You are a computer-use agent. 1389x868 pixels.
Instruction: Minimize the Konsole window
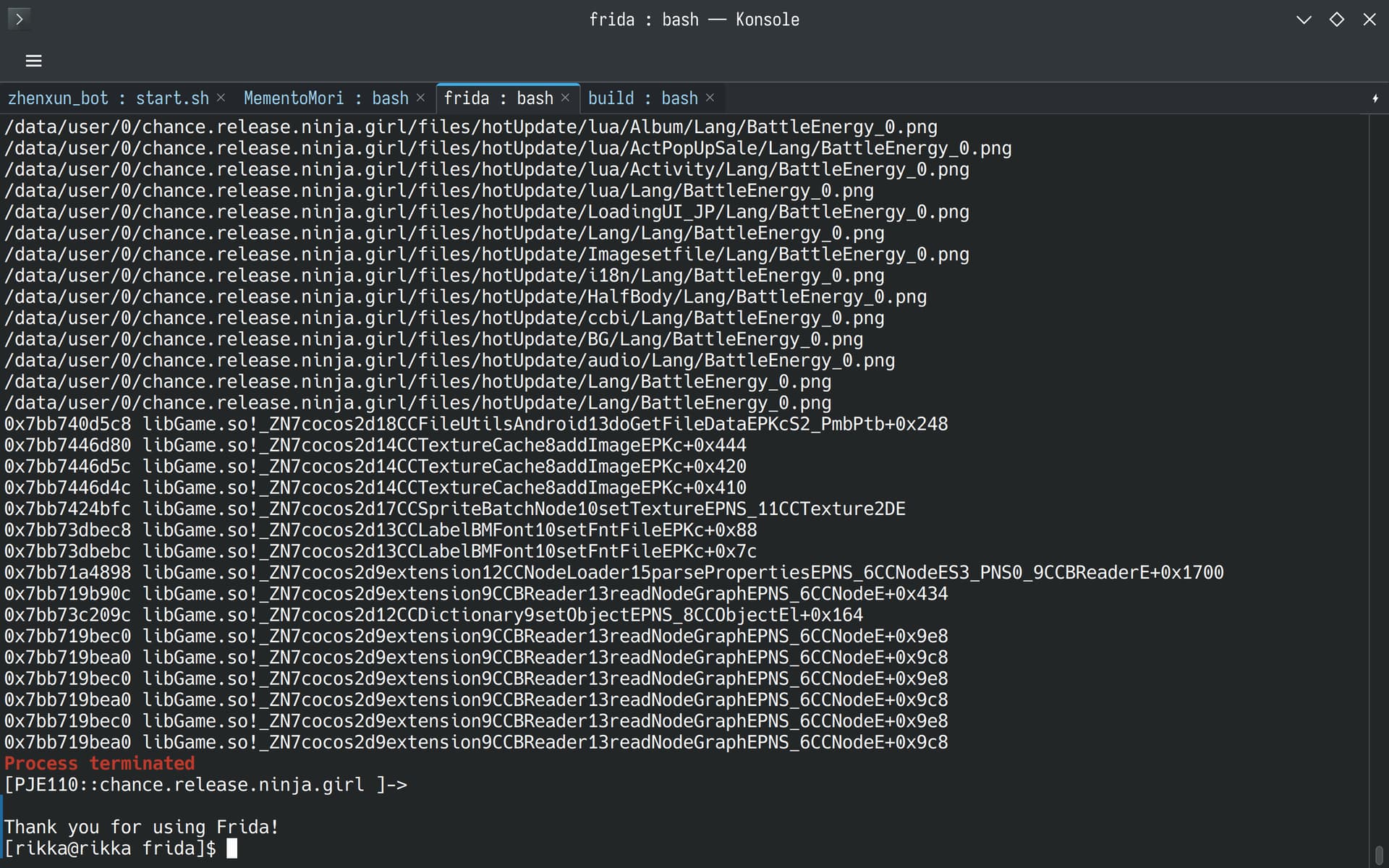(1304, 20)
